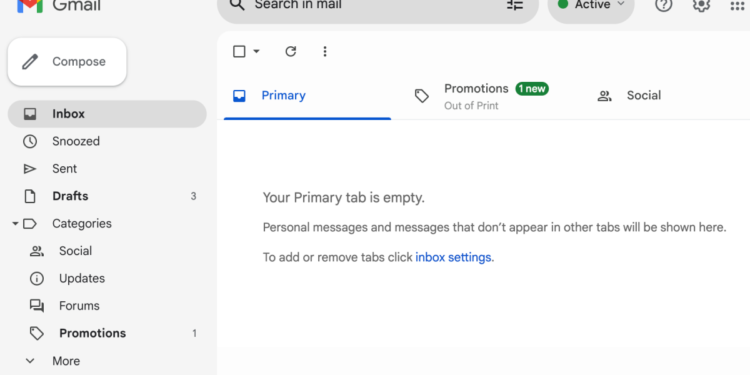Open the Sent folder
The width and height of the screenshot is (750, 375).
(107, 169)
